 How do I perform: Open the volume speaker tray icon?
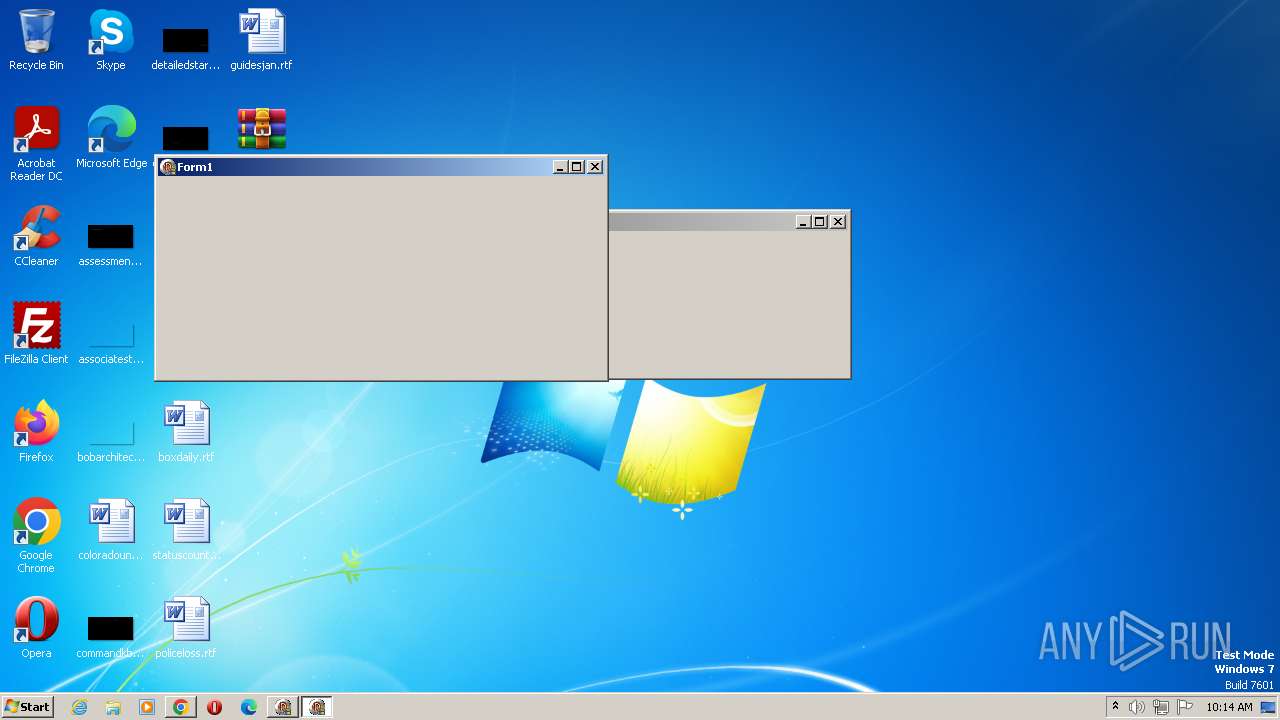1137,707
